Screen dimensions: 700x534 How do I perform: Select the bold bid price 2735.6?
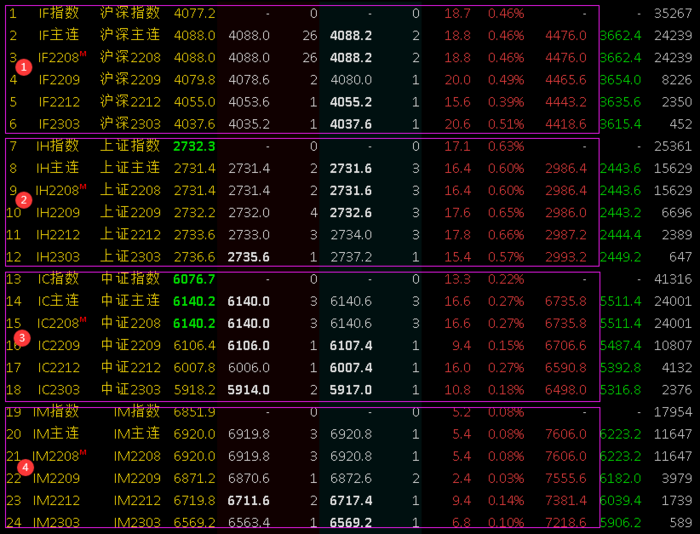249,257
